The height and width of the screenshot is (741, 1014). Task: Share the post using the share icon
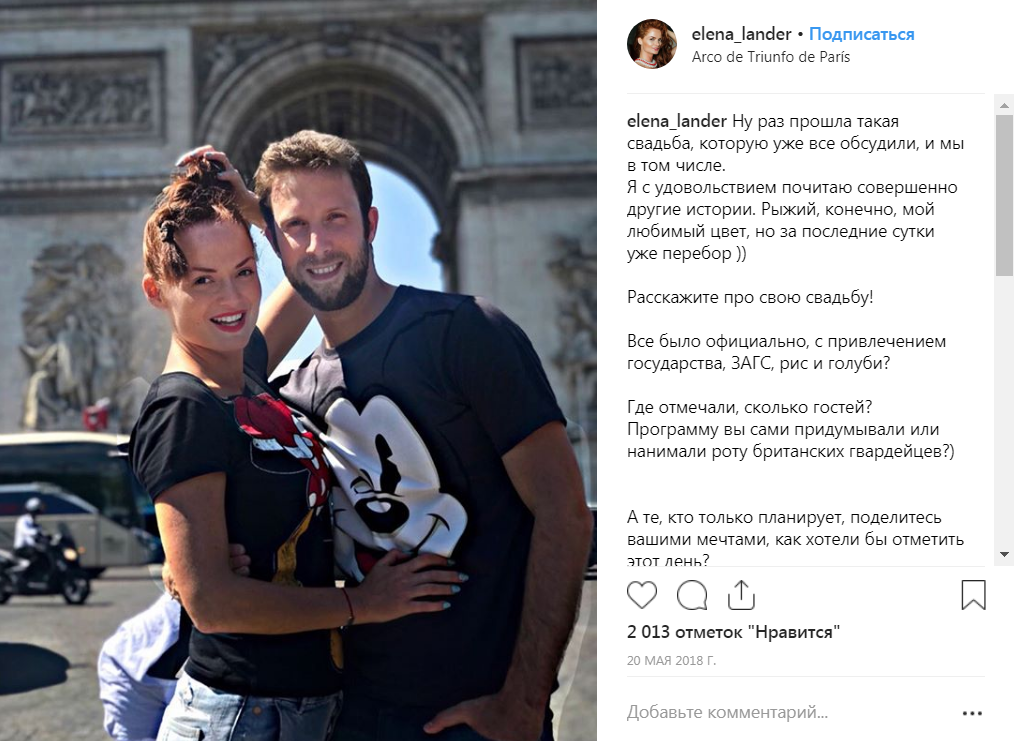point(741,595)
